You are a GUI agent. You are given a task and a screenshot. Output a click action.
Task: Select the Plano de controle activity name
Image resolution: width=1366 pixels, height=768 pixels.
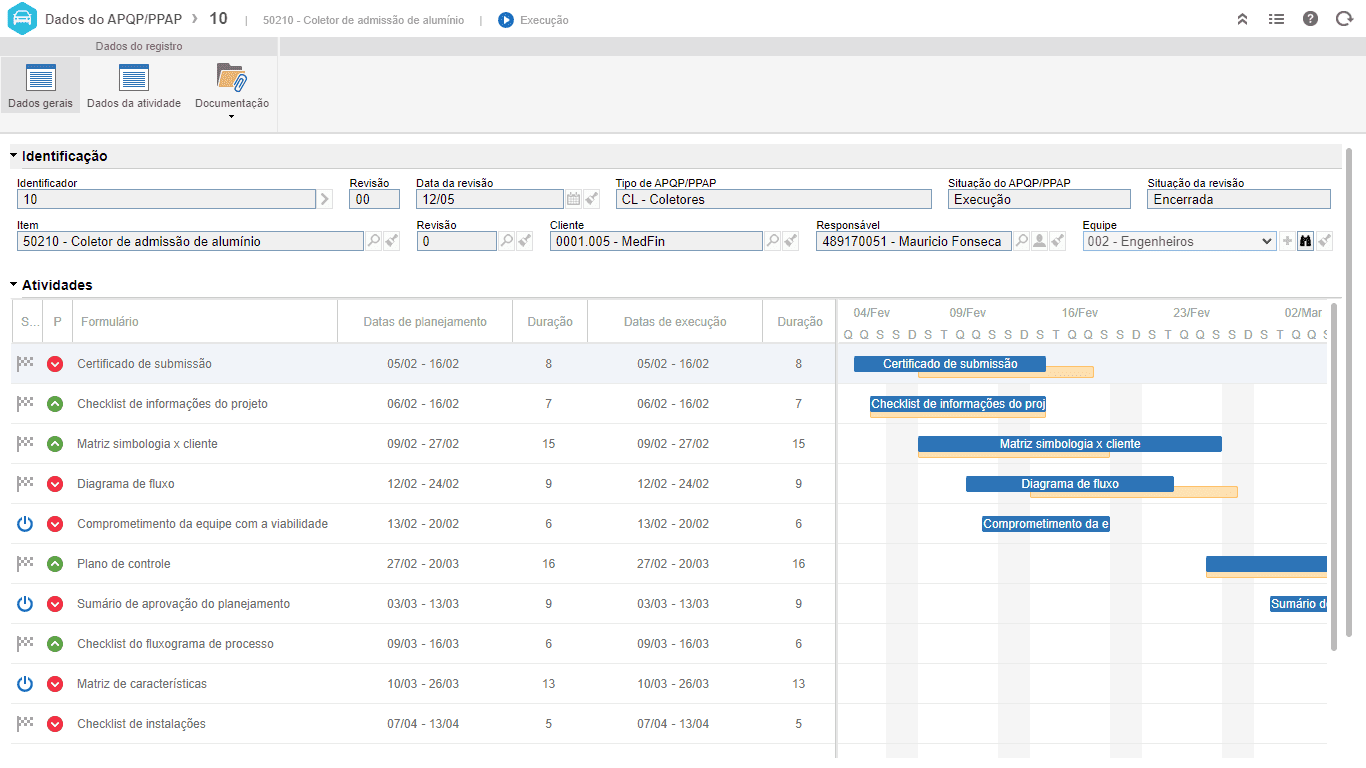[124, 564]
